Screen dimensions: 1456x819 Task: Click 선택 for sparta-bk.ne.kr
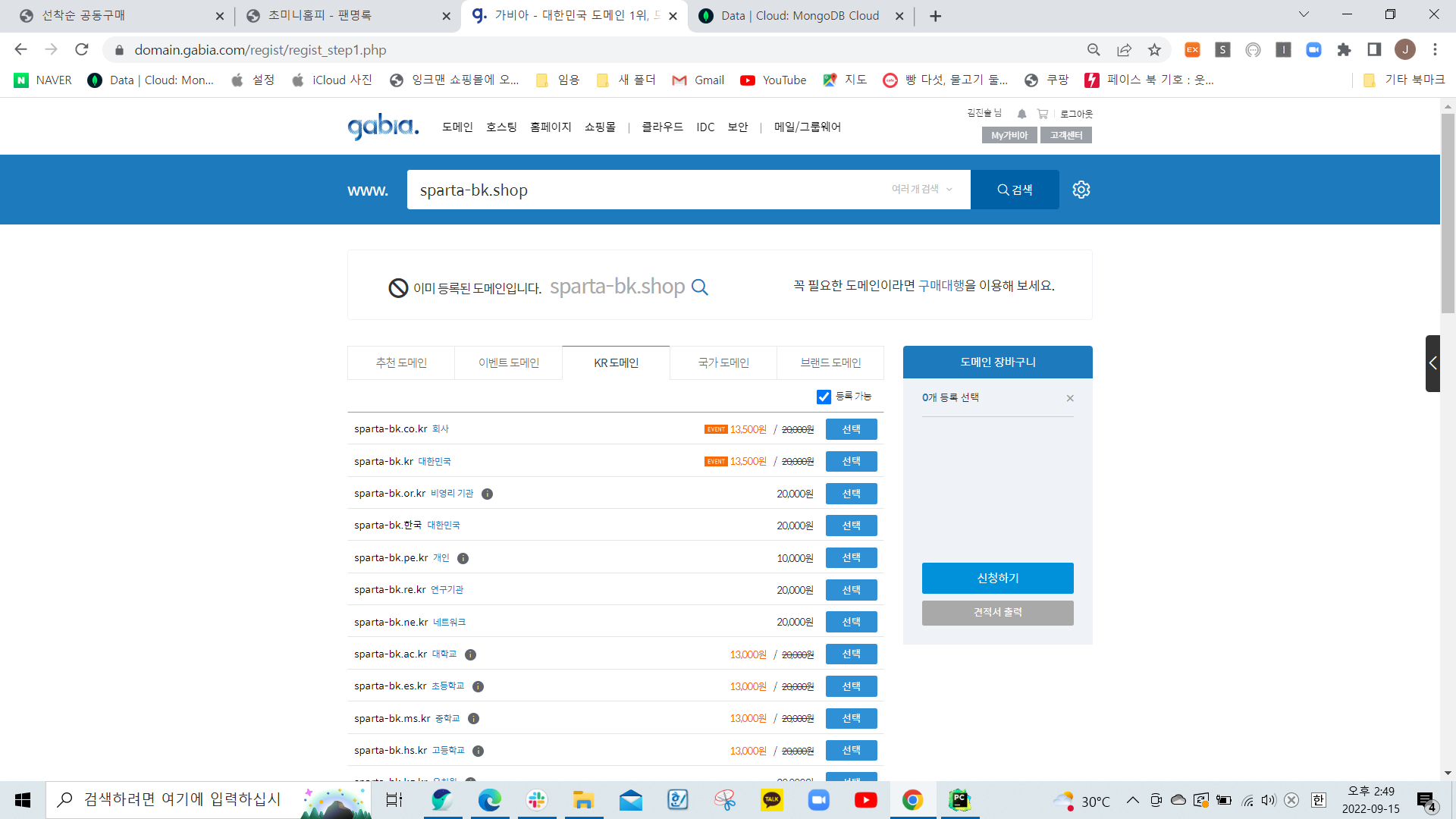pos(852,623)
